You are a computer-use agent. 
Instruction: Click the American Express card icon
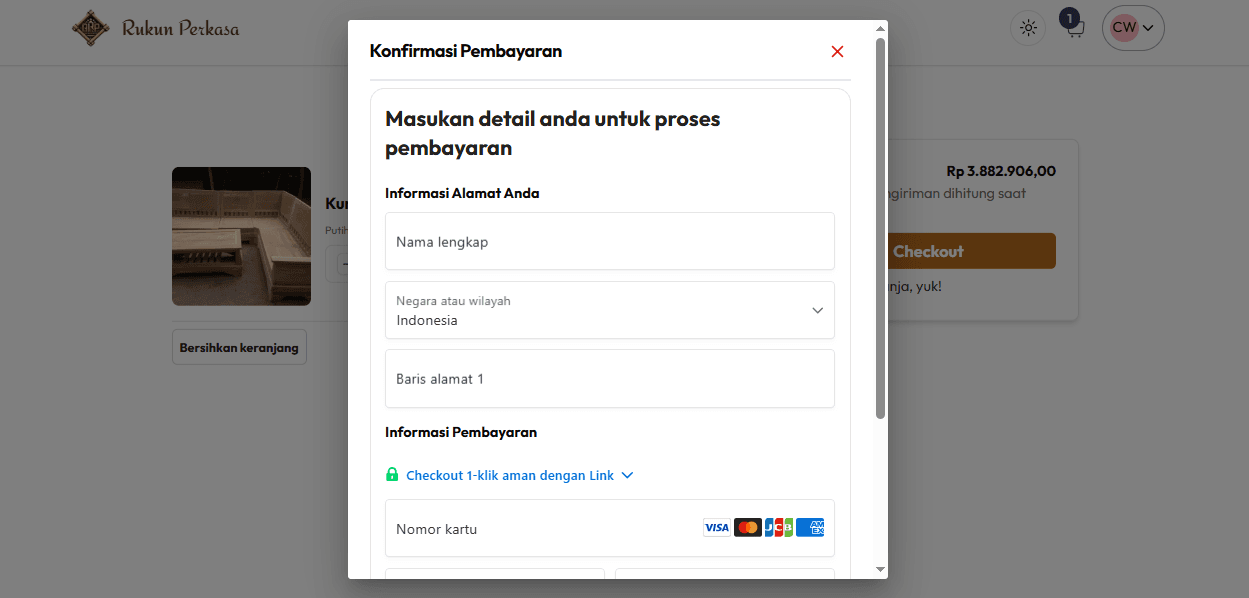pos(810,528)
